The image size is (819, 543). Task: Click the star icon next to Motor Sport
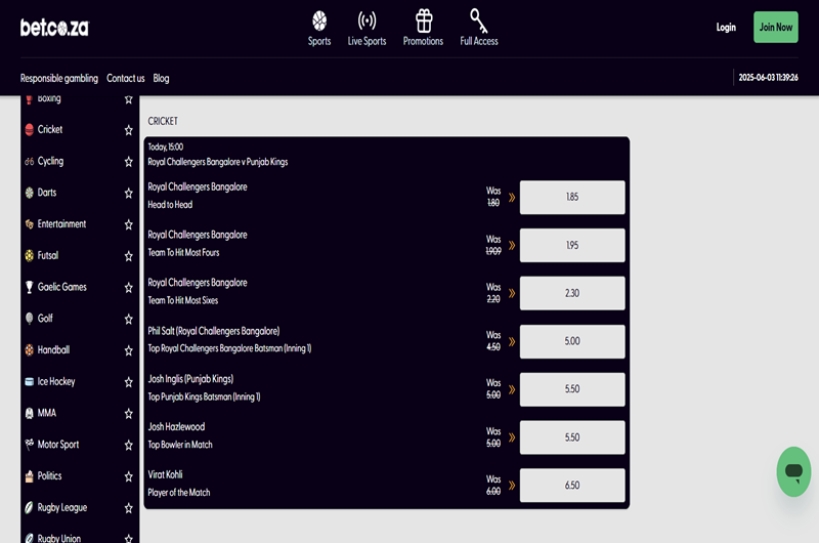pos(128,445)
